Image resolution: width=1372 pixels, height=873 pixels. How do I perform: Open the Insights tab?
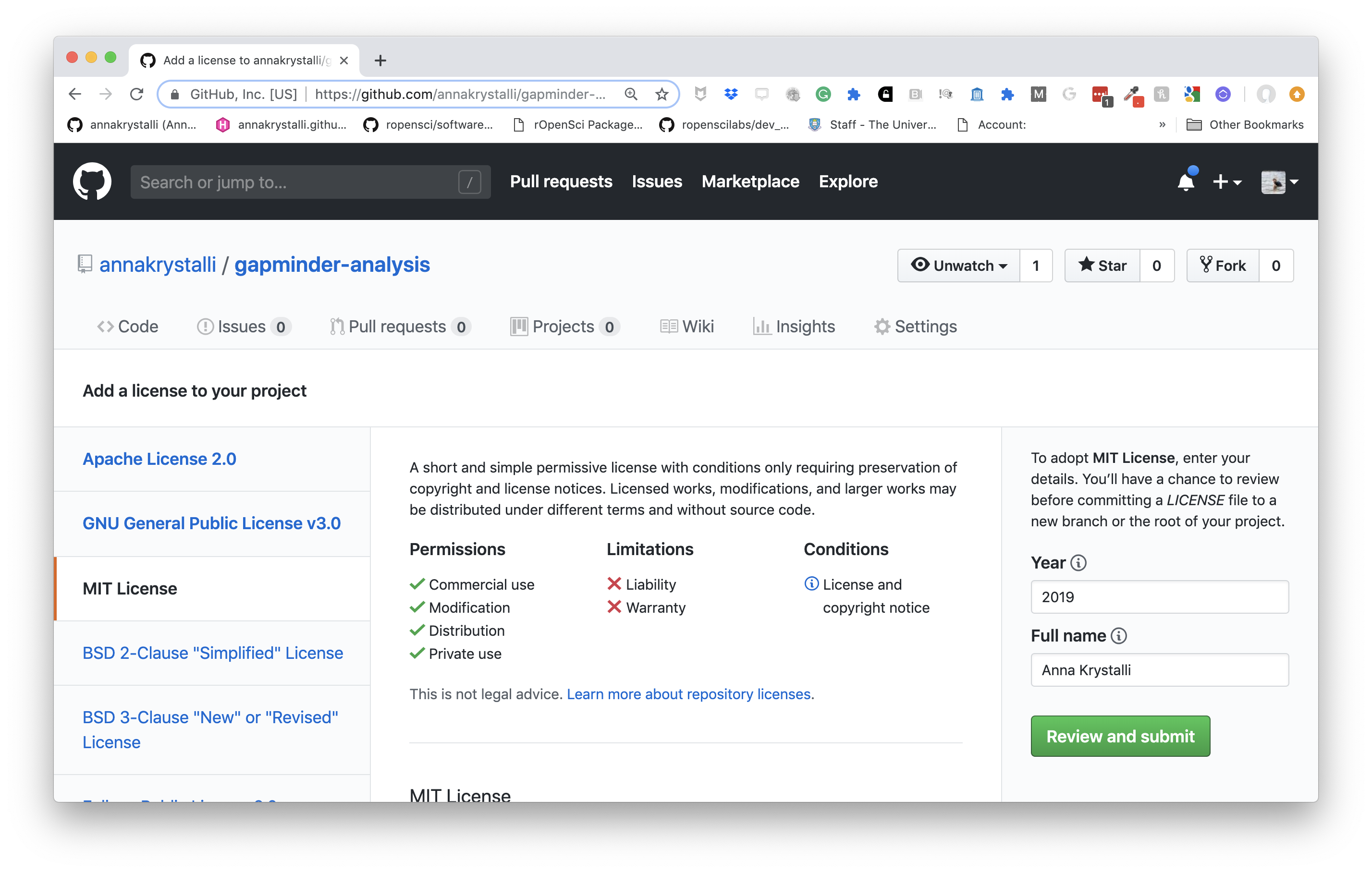(x=794, y=327)
